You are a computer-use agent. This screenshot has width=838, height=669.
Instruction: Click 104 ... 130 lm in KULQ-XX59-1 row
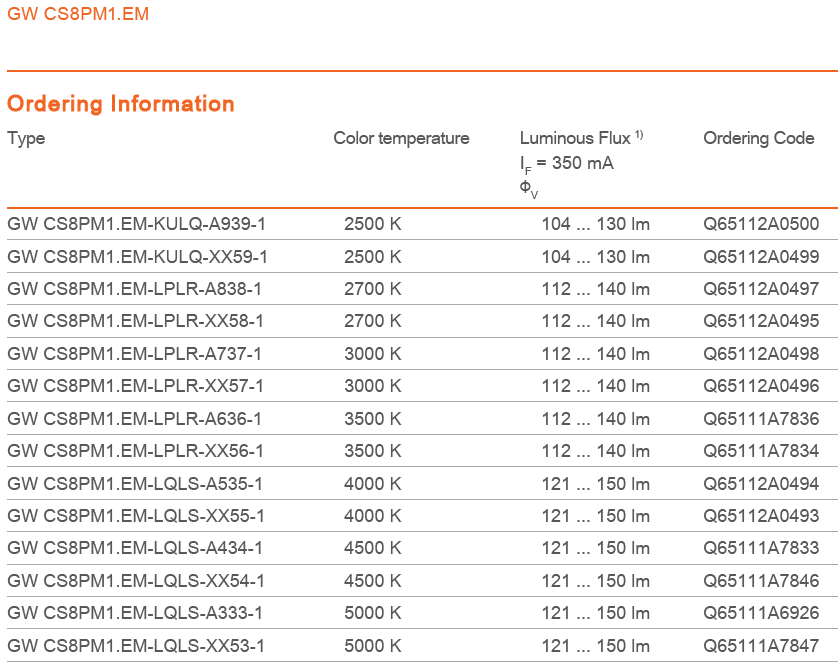[596, 257]
